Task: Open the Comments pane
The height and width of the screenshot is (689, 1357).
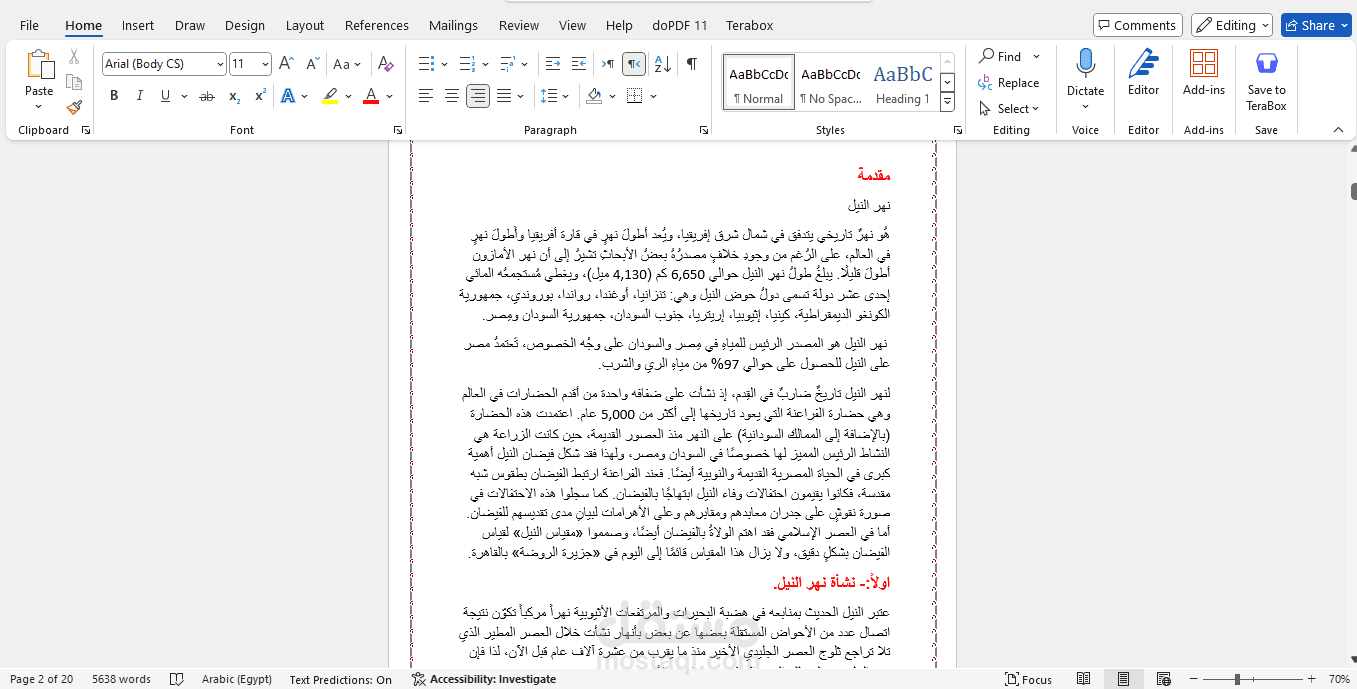Action: [1138, 25]
